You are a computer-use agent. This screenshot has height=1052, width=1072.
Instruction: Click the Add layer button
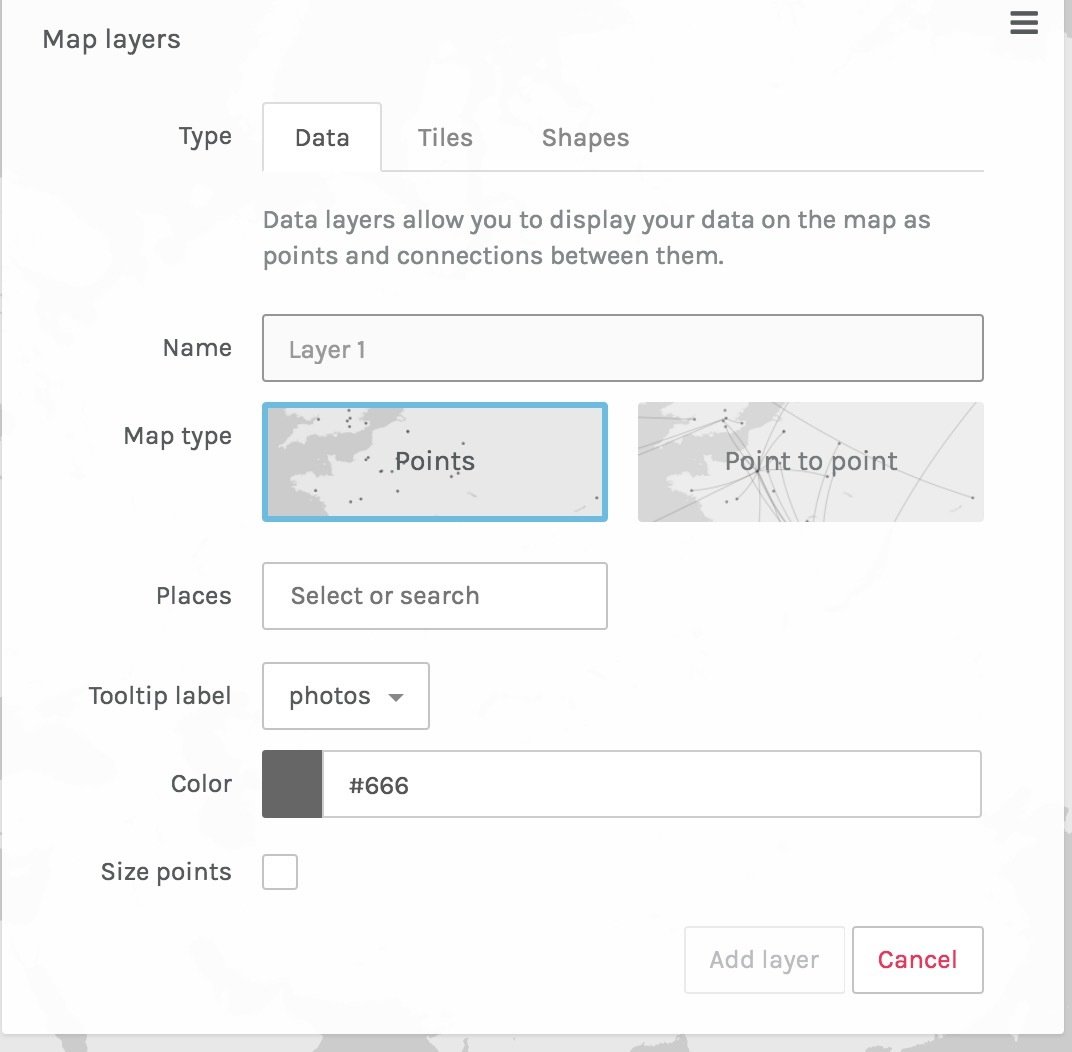click(764, 960)
